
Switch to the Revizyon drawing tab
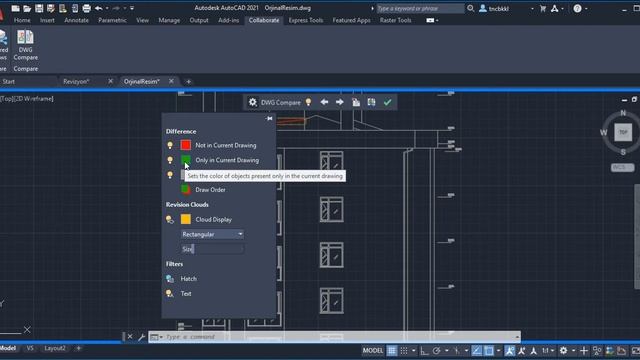(76, 82)
